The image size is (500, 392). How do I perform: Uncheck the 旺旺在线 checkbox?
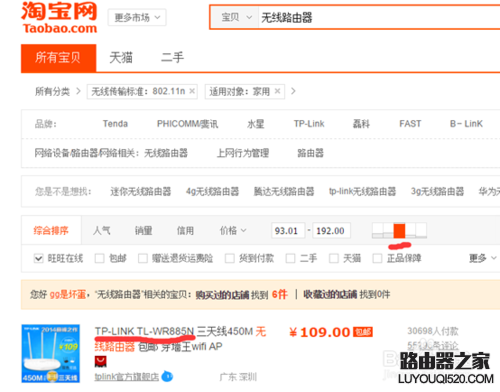click(39, 258)
